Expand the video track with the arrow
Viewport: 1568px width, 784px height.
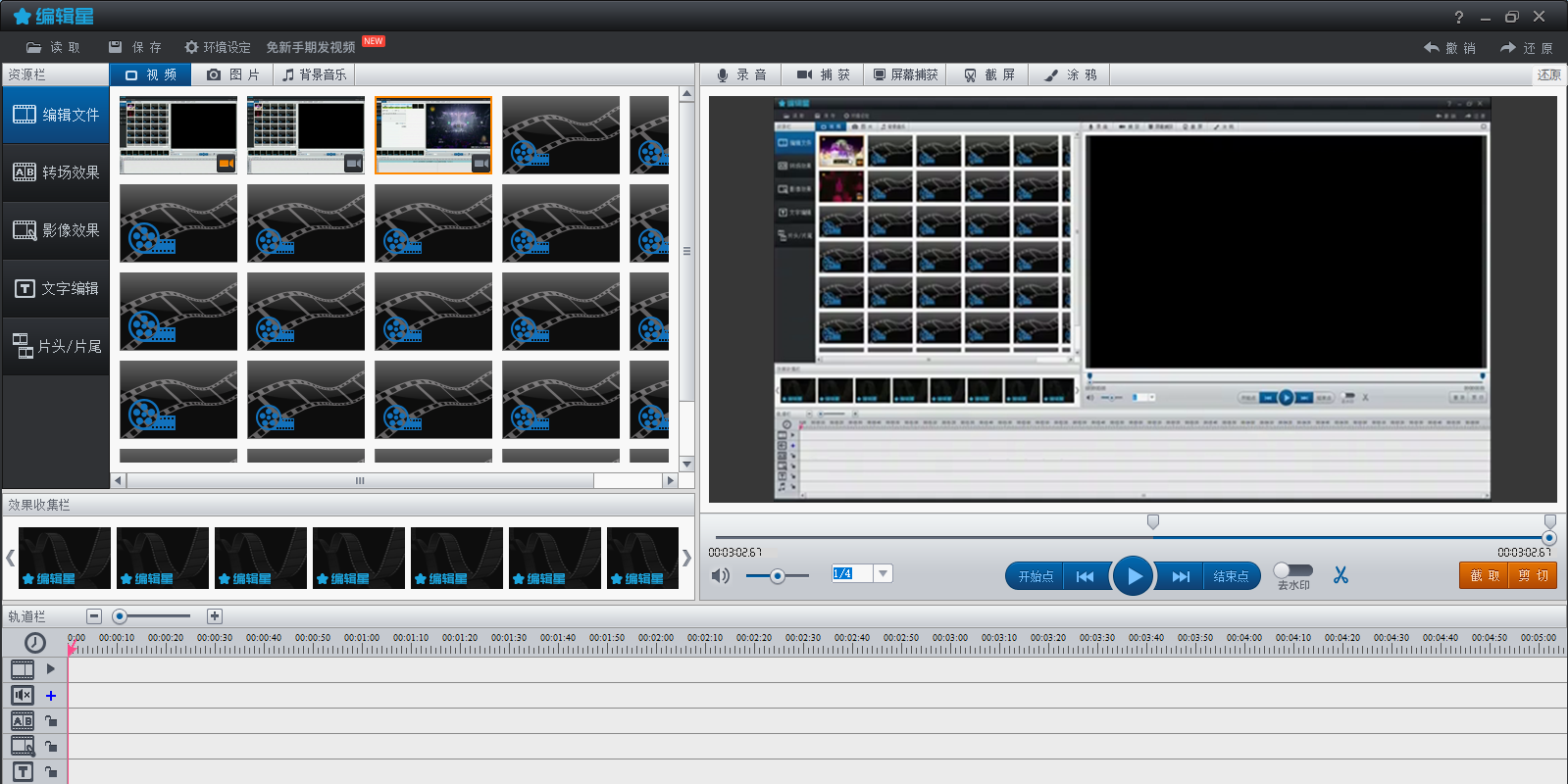coord(51,669)
